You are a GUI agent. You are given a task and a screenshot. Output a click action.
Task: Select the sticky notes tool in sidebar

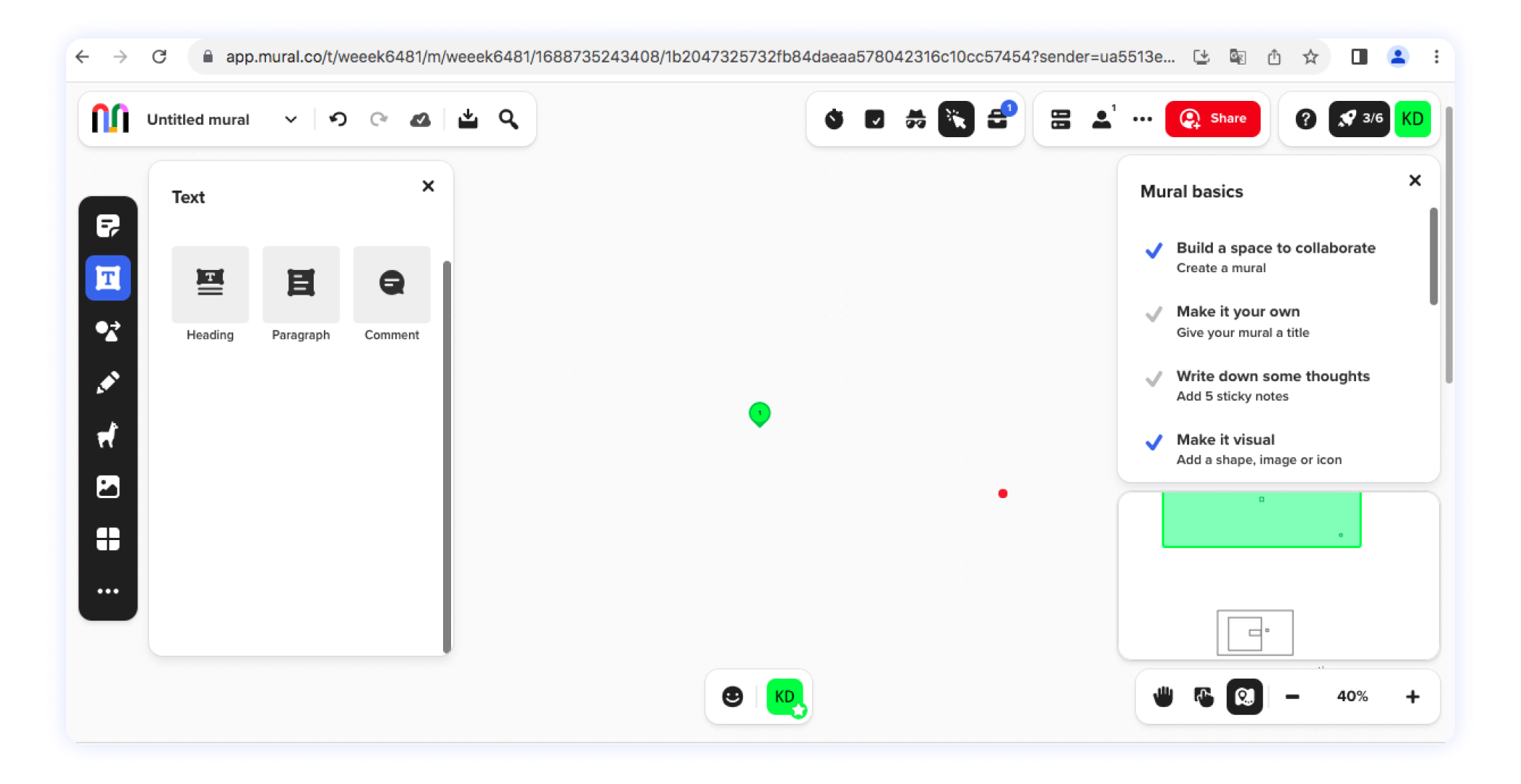click(108, 226)
